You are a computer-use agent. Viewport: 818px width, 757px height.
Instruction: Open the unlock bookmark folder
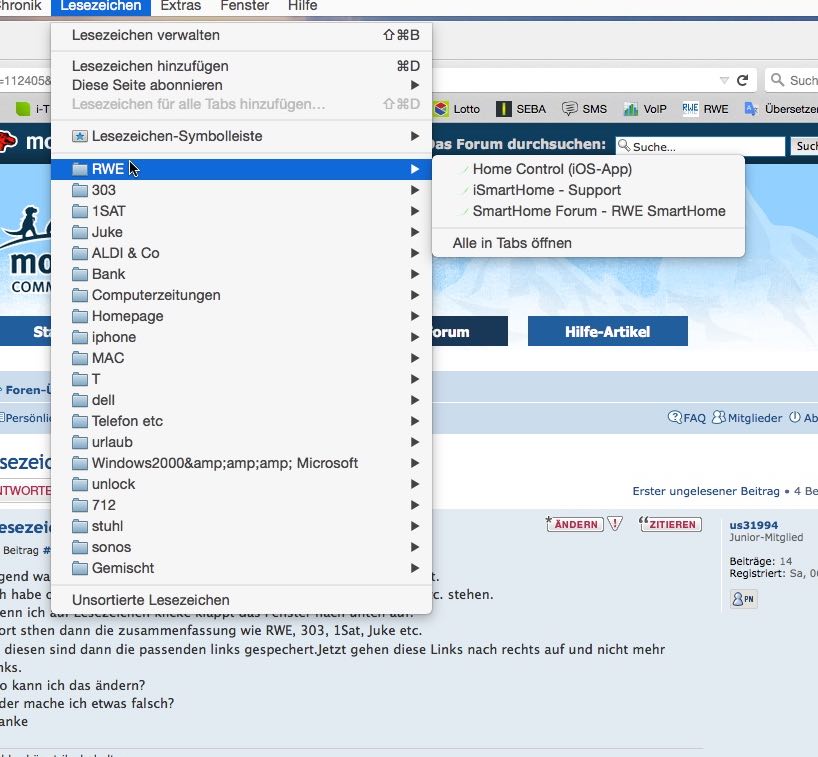241,484
